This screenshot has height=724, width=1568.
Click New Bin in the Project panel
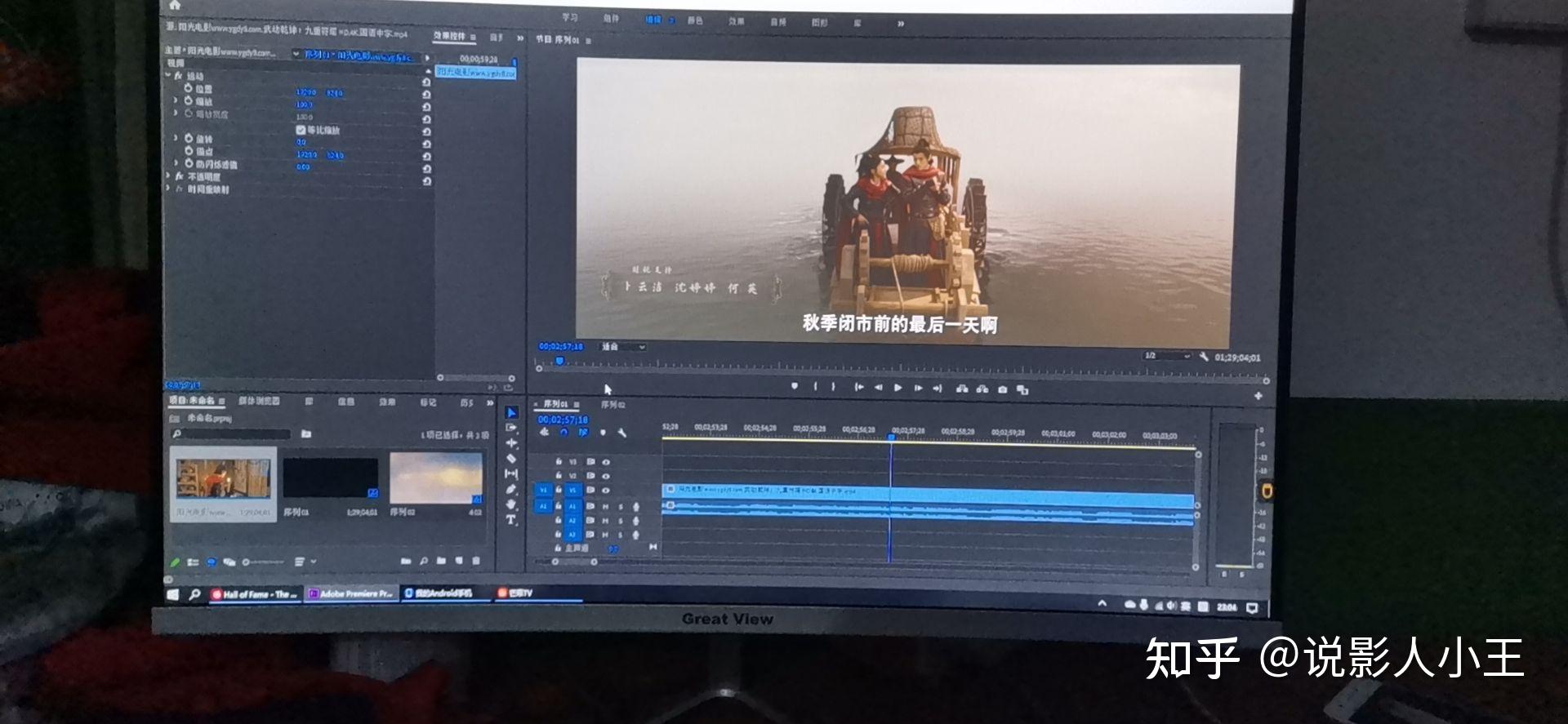tap(441, 561)
